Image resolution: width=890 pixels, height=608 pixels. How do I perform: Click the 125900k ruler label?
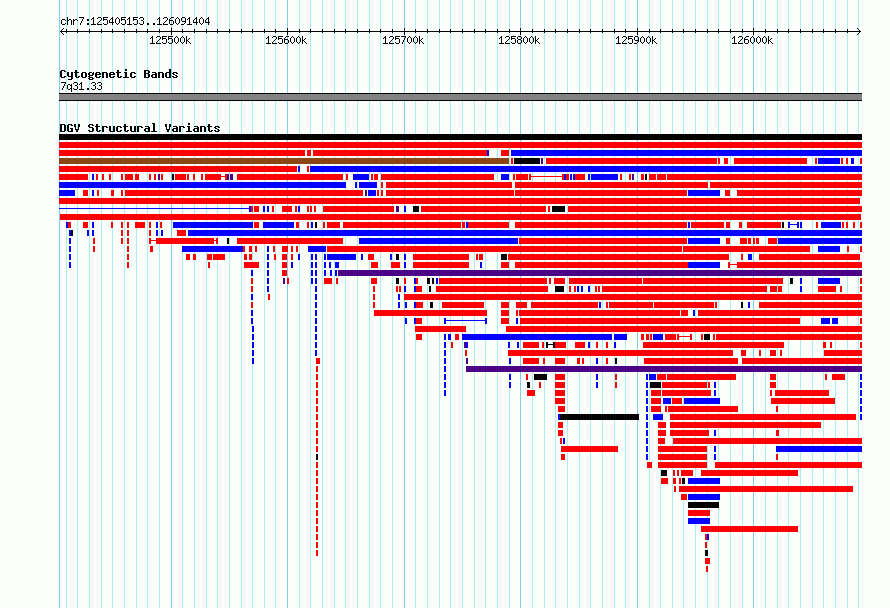pos(636,40)
